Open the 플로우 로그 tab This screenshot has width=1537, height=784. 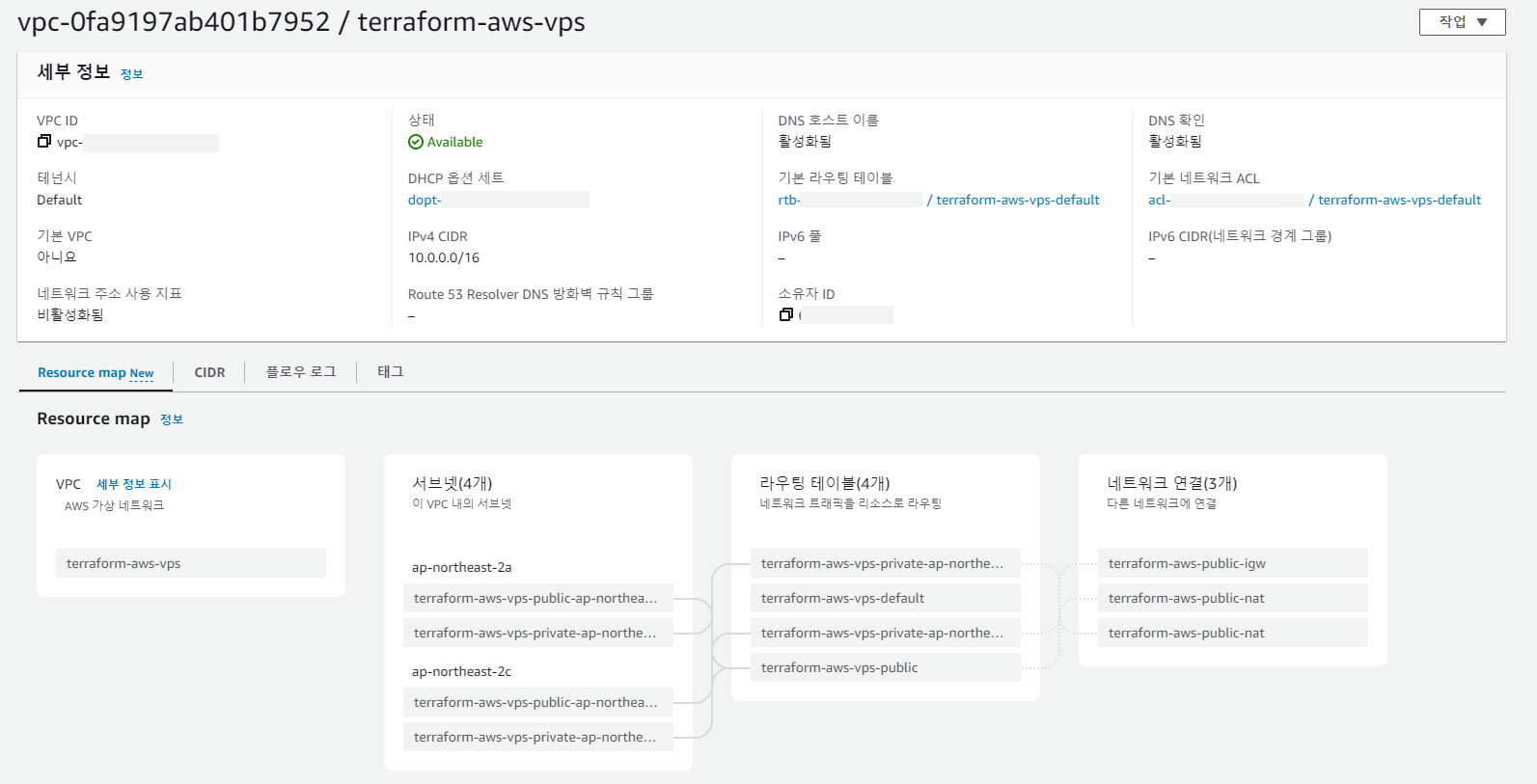point(301,372)
